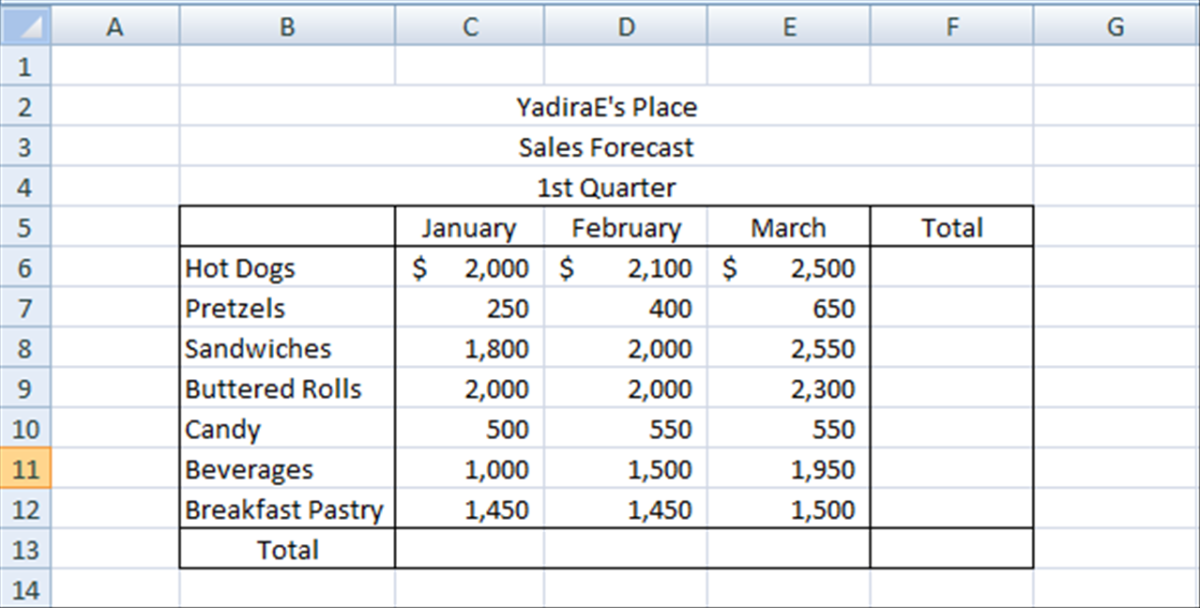Viewport: 1200px width, 608px height.
Task: Select column header C
Action: point(469,26)
